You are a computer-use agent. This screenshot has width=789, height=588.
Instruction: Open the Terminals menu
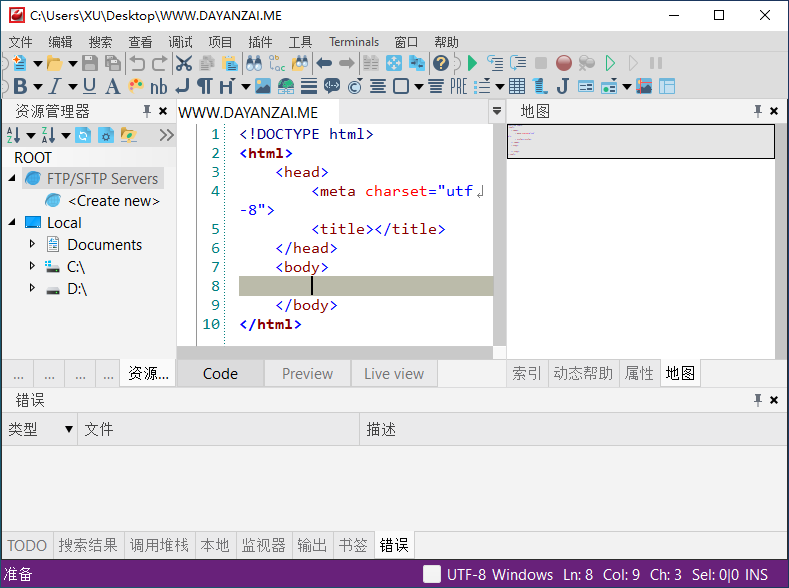354,42
